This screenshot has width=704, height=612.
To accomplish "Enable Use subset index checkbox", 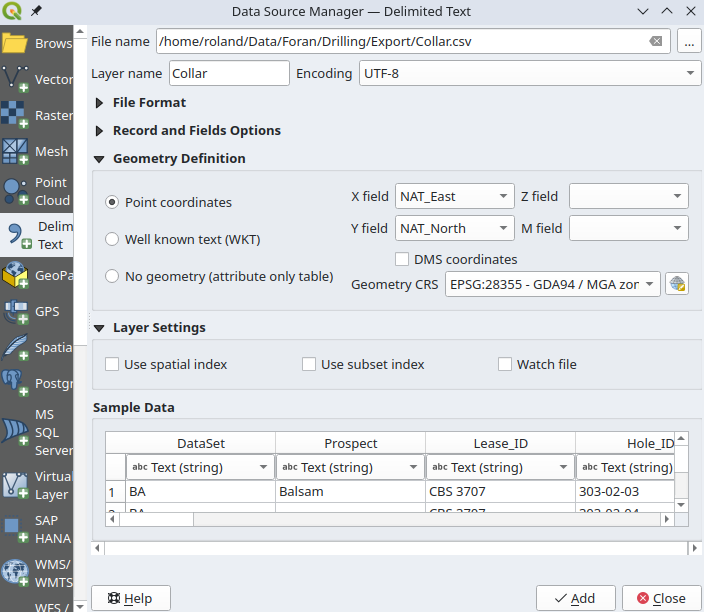I will coord(308,364).
